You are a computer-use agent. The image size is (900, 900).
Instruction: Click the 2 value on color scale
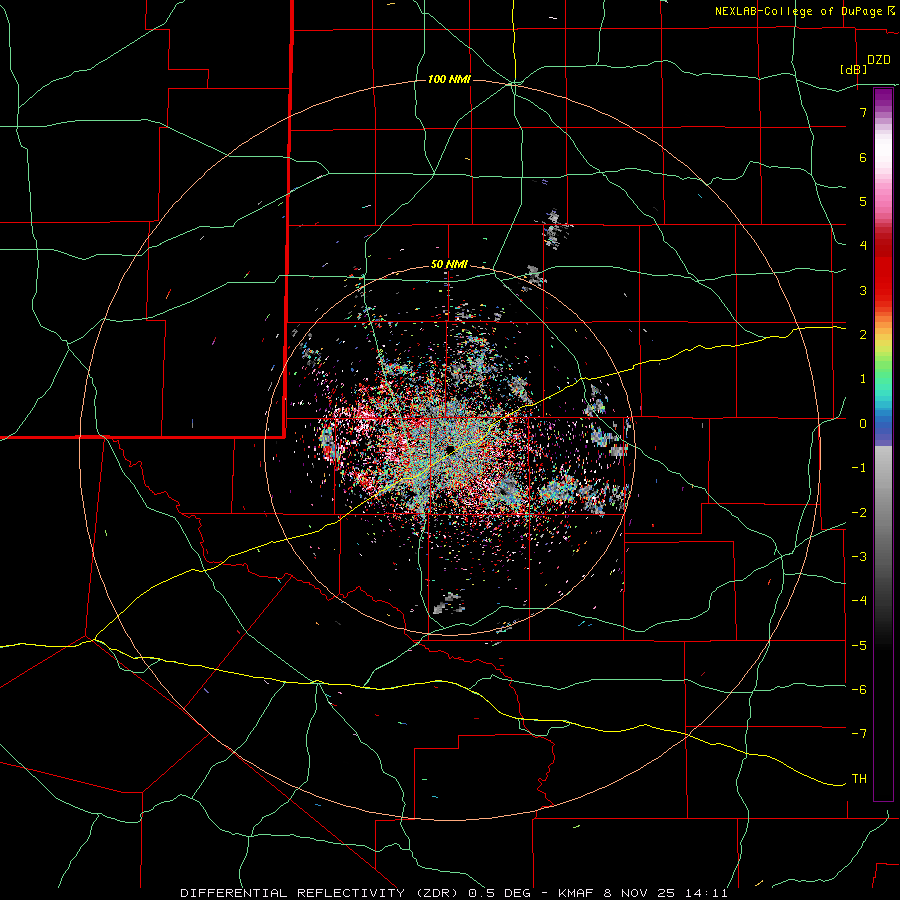pyautogui.click(x=863, y=335)
